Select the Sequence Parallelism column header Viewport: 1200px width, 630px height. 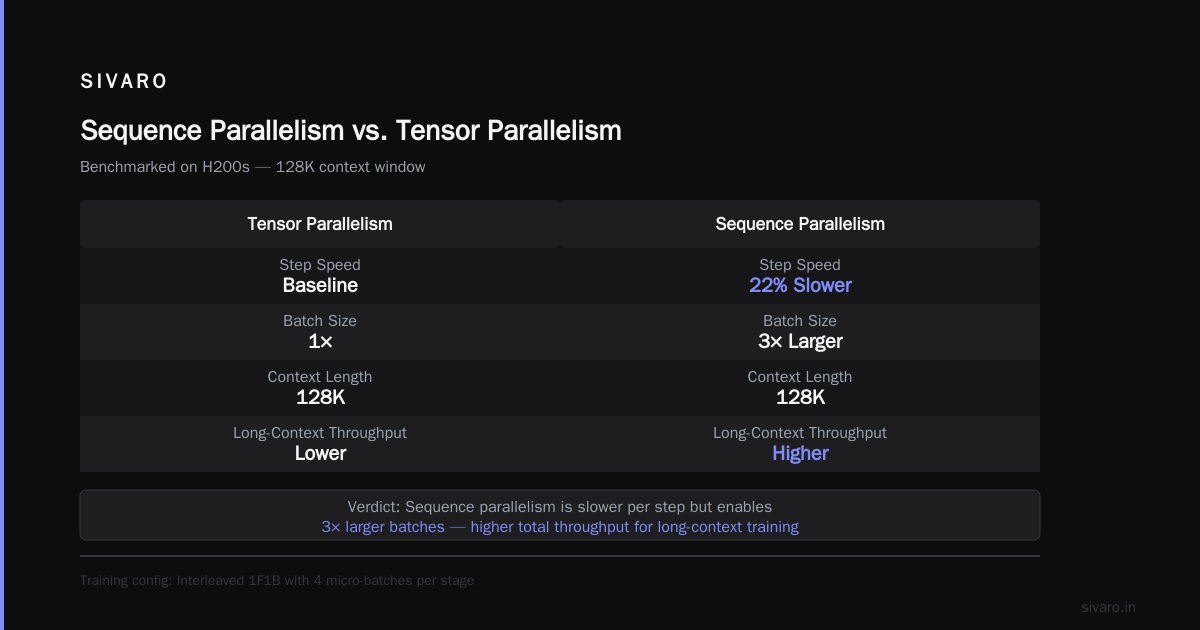[x=800, y=224]
